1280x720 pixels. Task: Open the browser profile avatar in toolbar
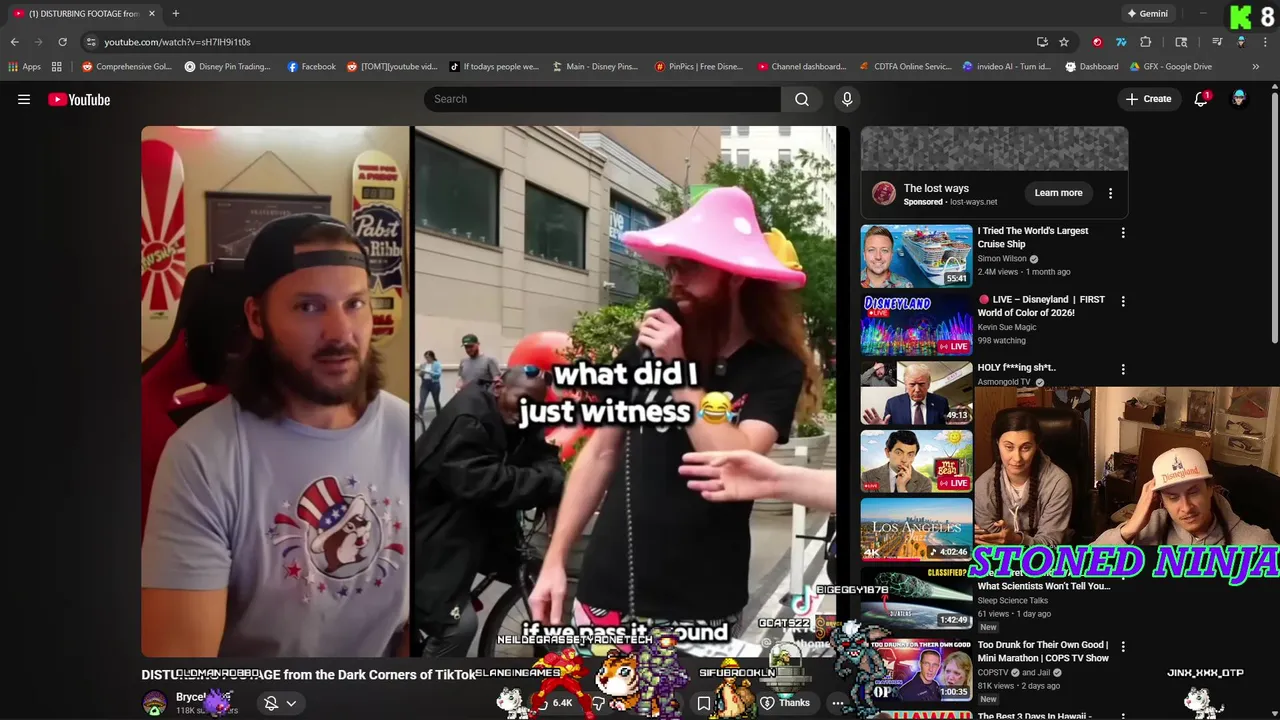tap(1241, 42)
